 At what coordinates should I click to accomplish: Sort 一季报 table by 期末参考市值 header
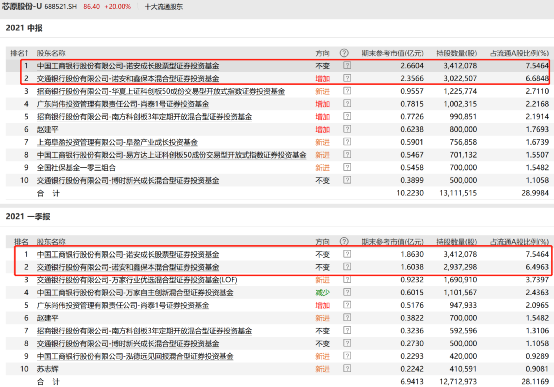click(392, 242)
